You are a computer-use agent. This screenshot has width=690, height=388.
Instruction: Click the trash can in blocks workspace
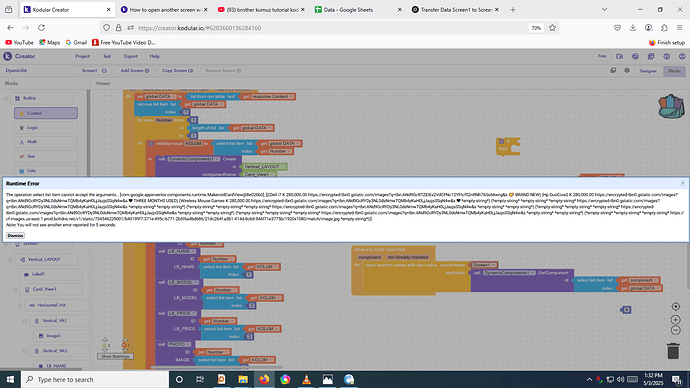tap(673, 351)
